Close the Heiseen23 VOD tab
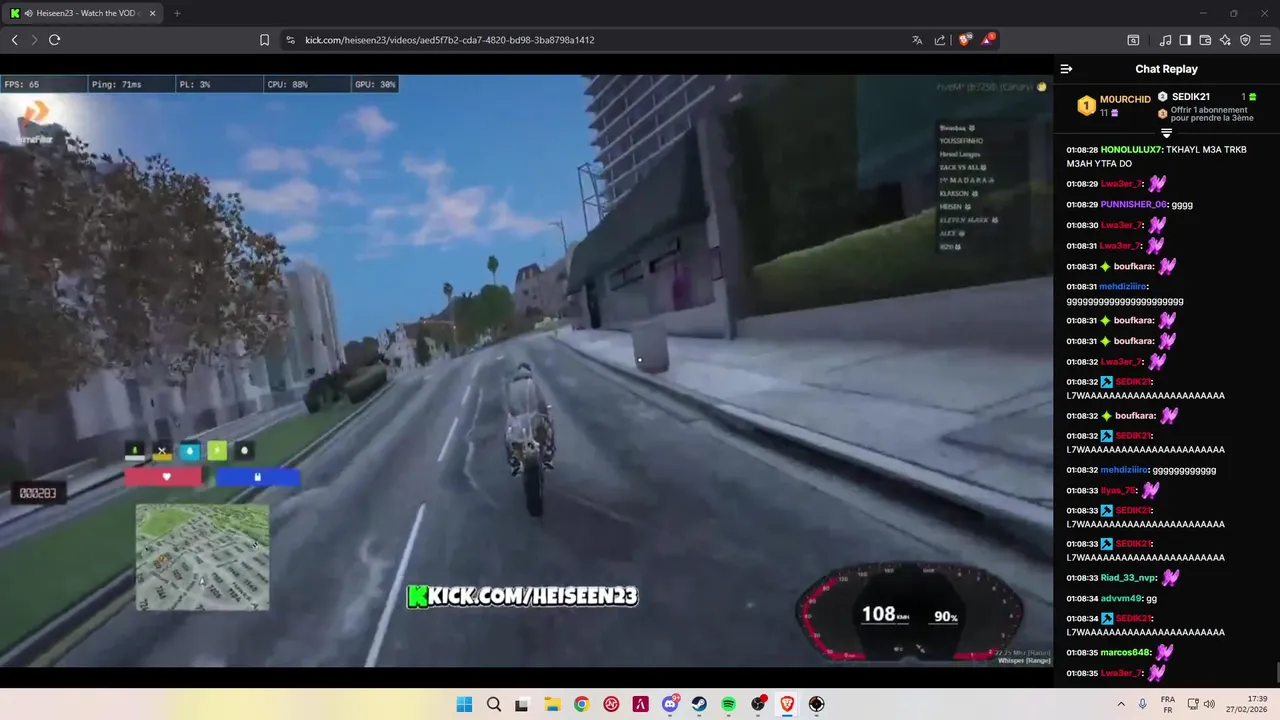Image resolution: width=1280 pixels, height=720 pixels. click(151, 13)
